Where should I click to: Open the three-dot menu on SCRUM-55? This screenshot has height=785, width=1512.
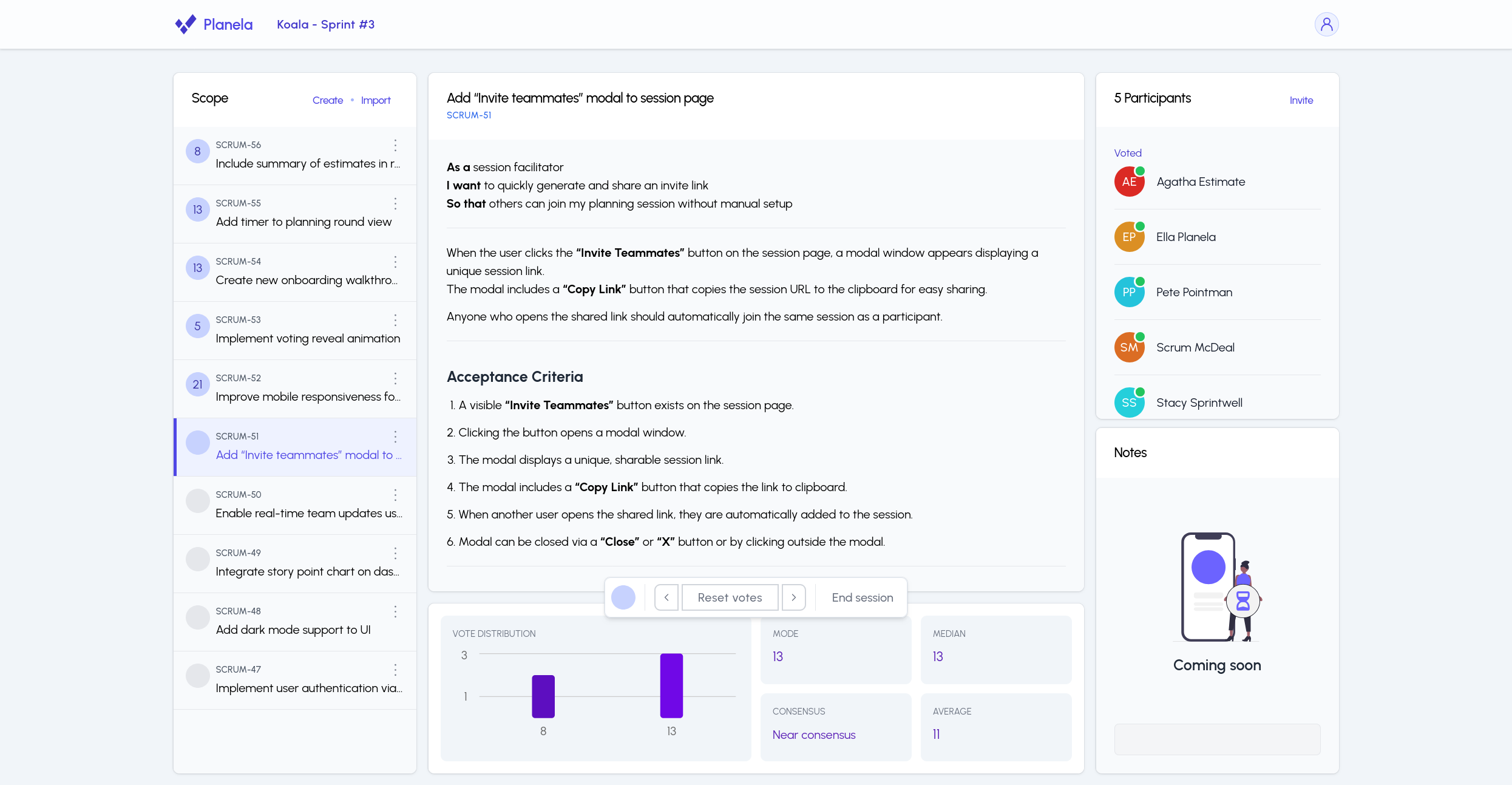click(x=395, y=204)
